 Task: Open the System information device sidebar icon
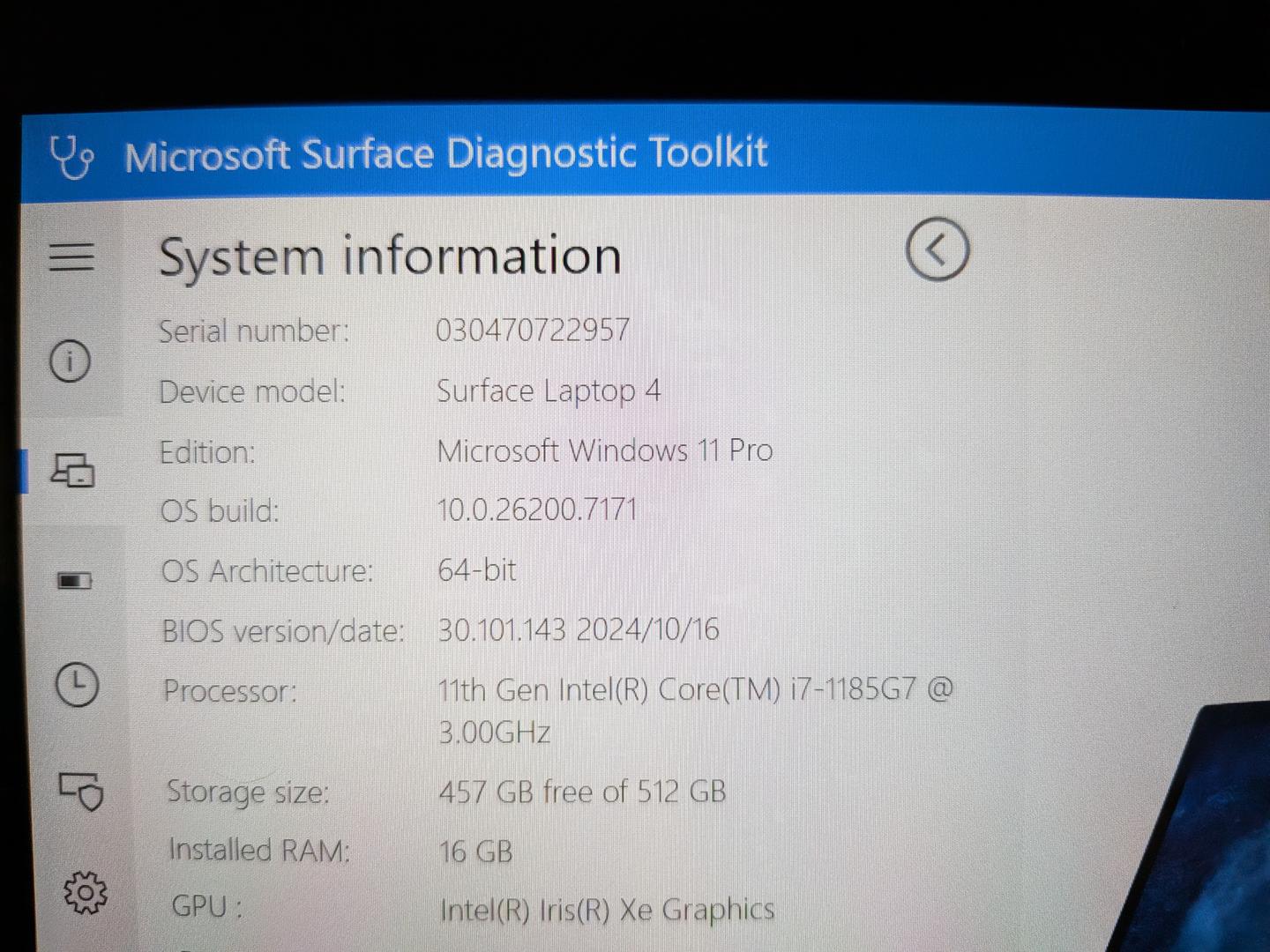(x=72, y=470)
